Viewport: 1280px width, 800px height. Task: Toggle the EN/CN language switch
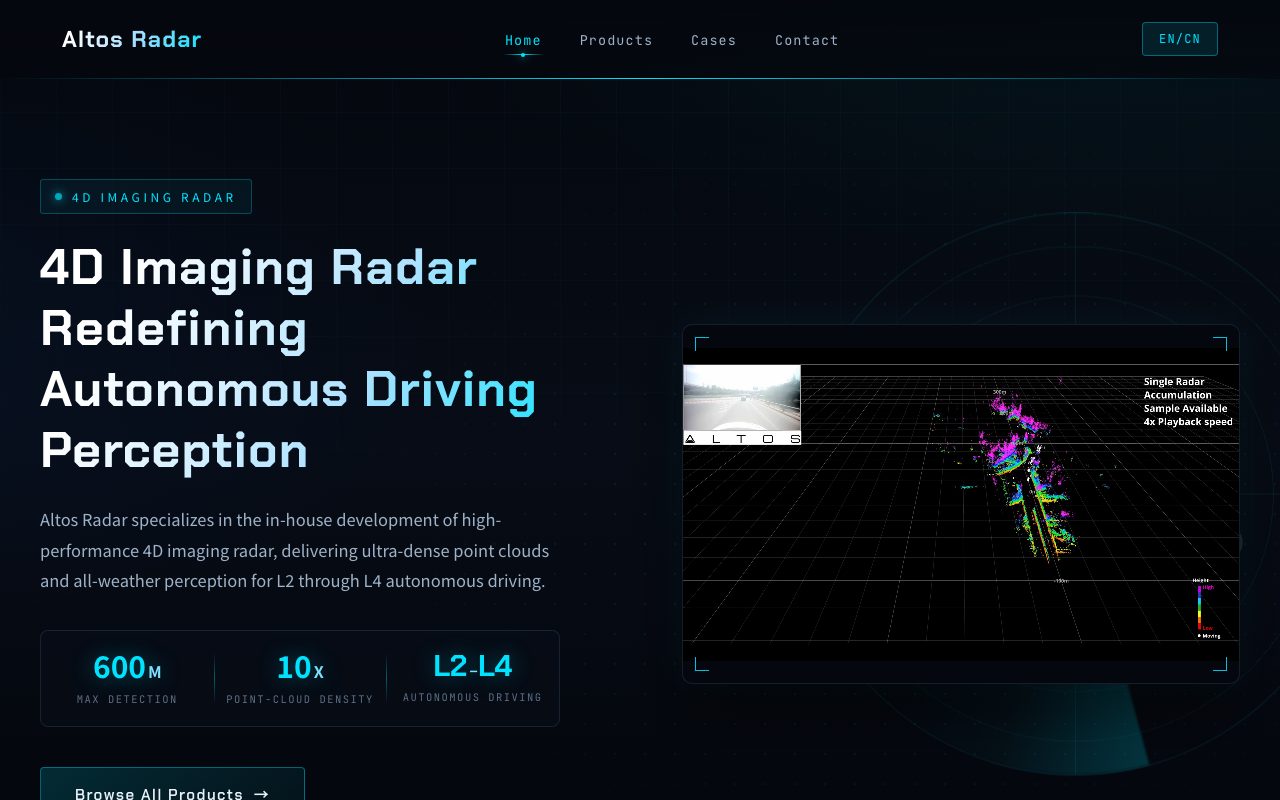tap(1180, 39)
